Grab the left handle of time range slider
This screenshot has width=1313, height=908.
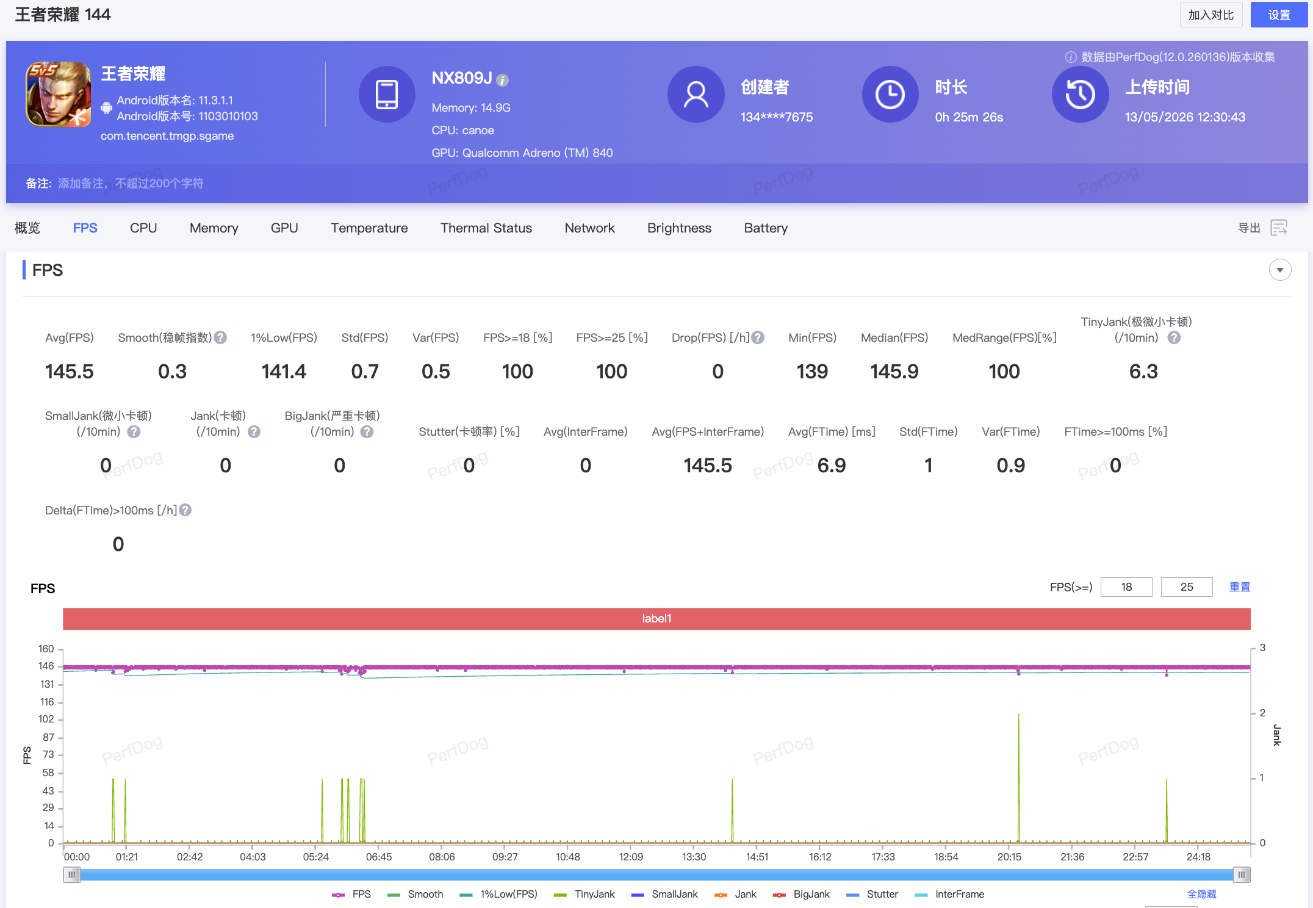pos(71,875)
